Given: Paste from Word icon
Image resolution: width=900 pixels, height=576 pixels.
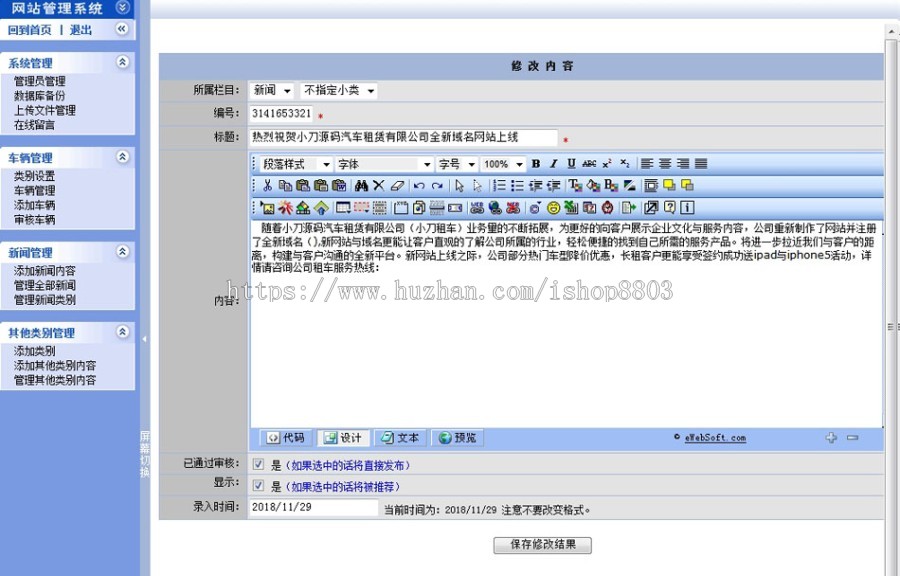Looking at the screenshot, I should click(x=339, y=185).
